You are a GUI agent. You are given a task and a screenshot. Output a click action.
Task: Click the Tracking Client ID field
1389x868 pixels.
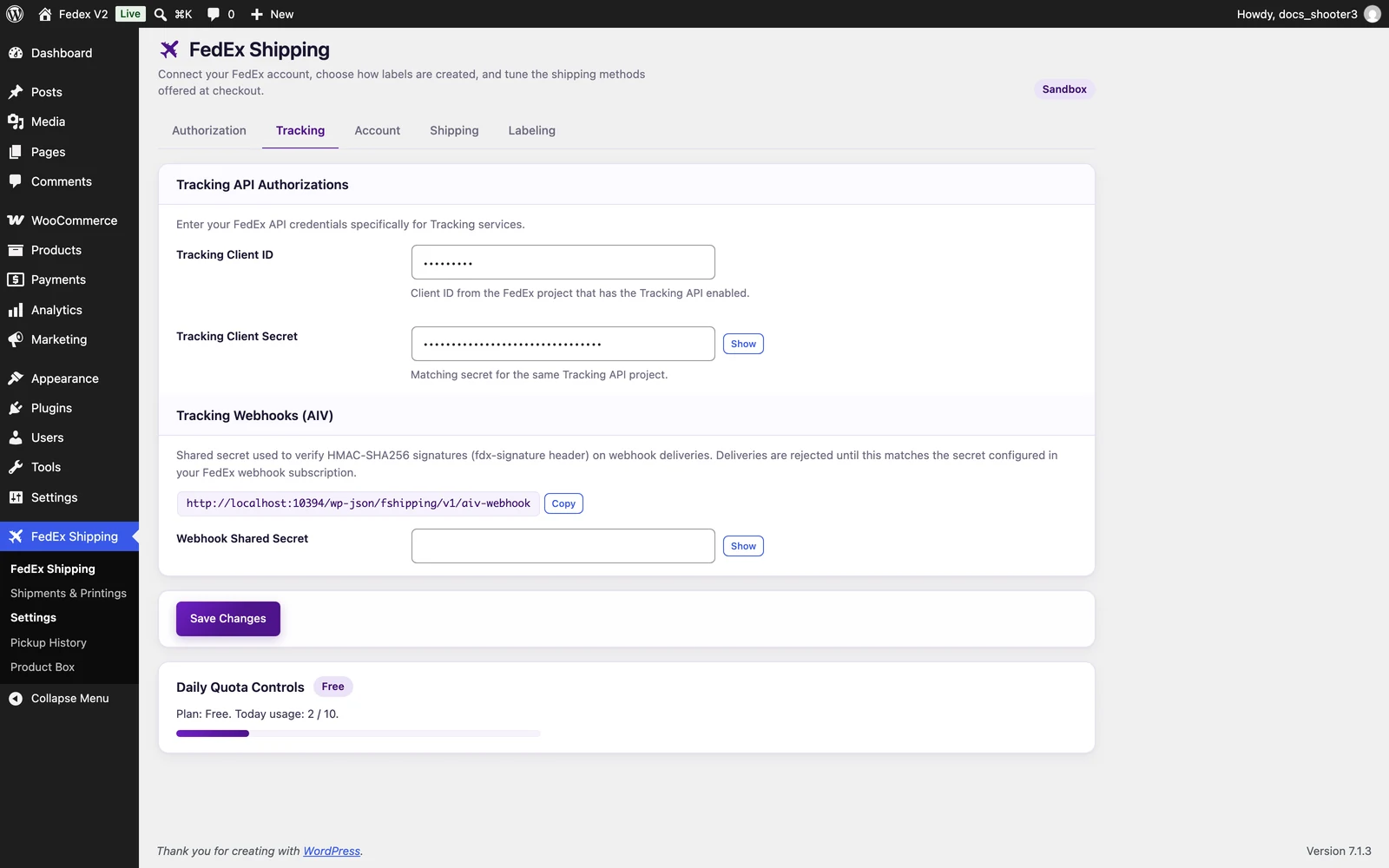coord(563,262)
